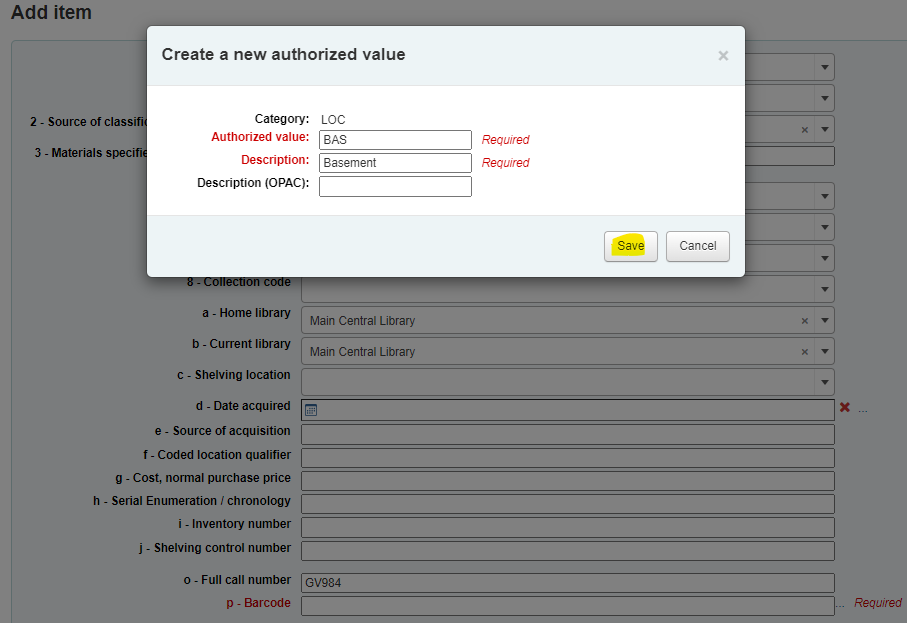The width and height of the screenshot is (907, 623).
Task: Click the Coded location qualifier field
Action: [x=567, y=458]
